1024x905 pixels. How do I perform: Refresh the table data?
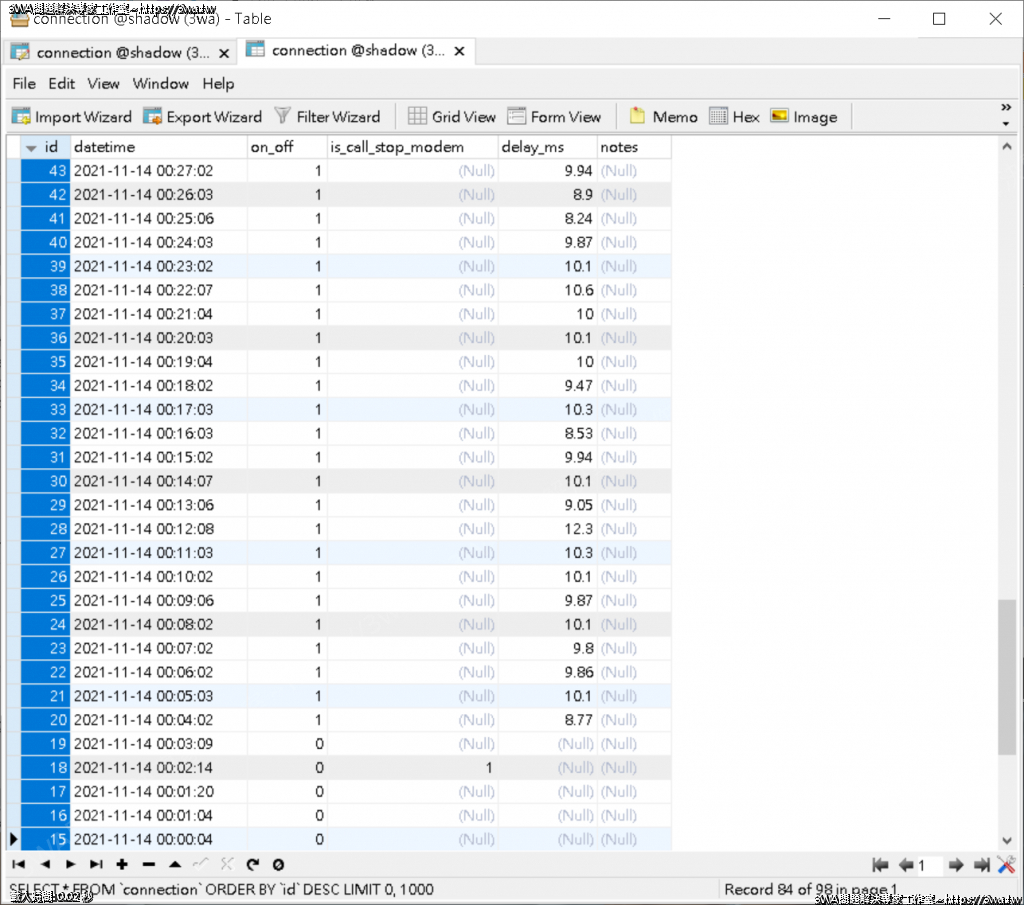[x=253, y=864]
